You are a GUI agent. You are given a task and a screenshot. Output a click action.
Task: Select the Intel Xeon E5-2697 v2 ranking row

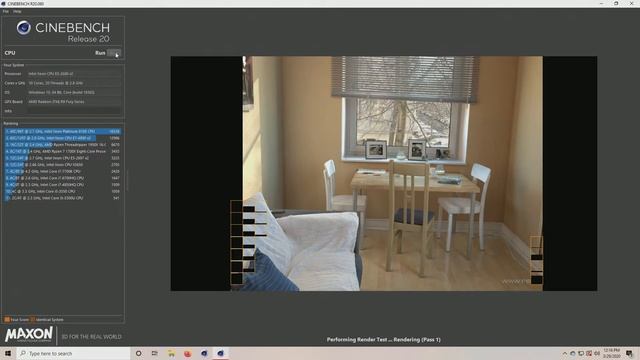pyautogui.click(x=63, y=158)
